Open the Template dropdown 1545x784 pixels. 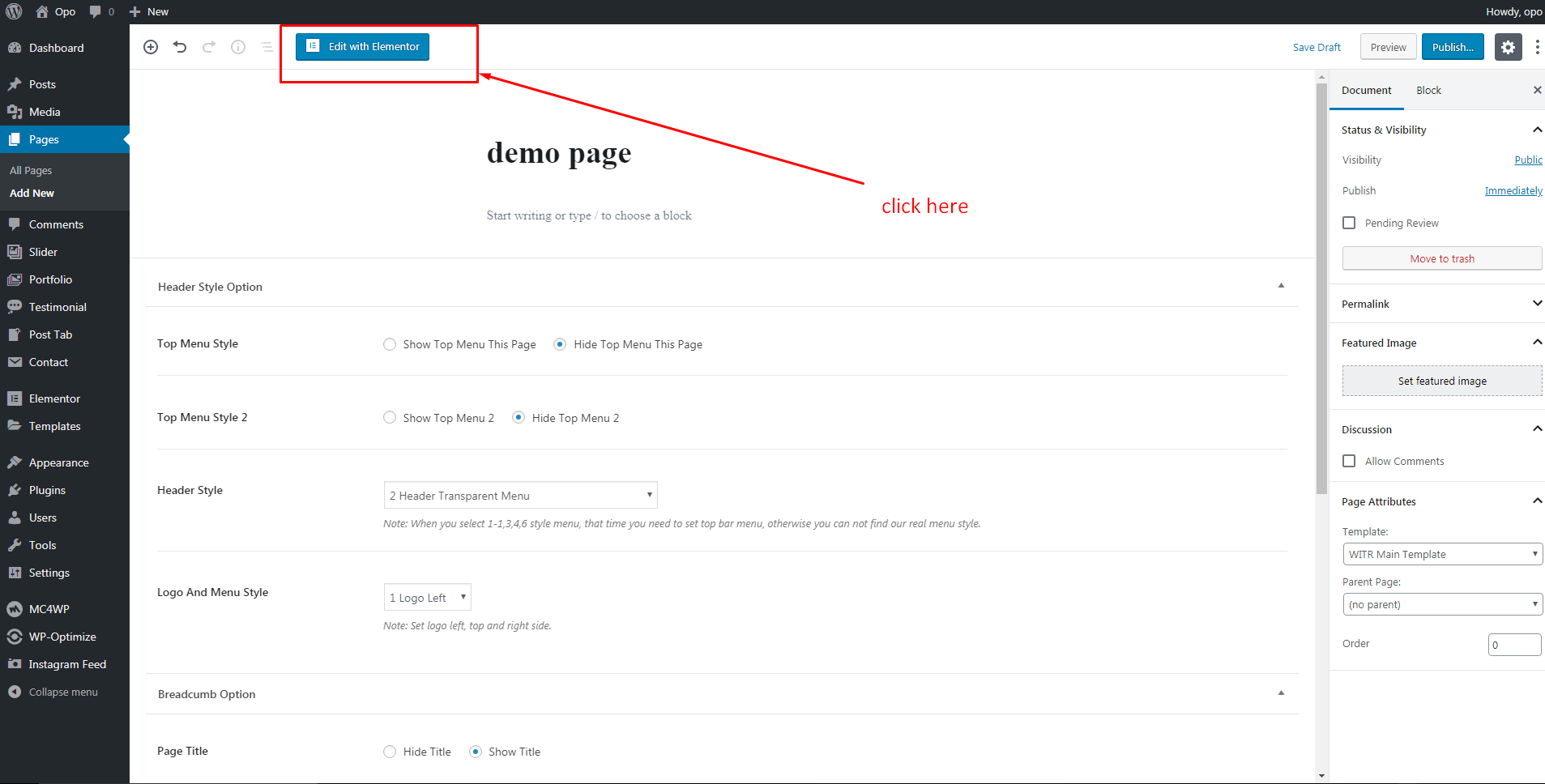click(1442, 554)
